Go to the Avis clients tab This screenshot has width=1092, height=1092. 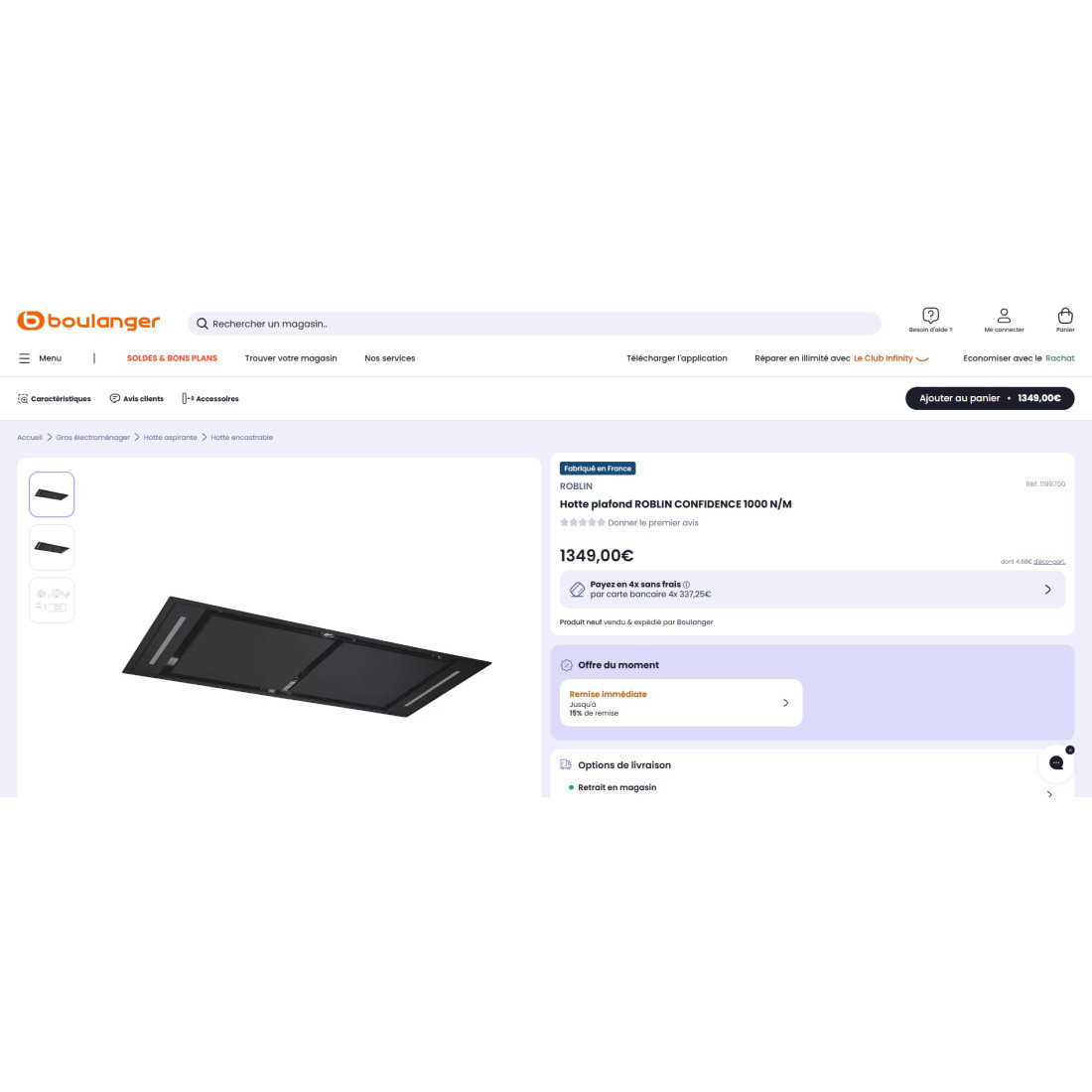coord(137,398)
